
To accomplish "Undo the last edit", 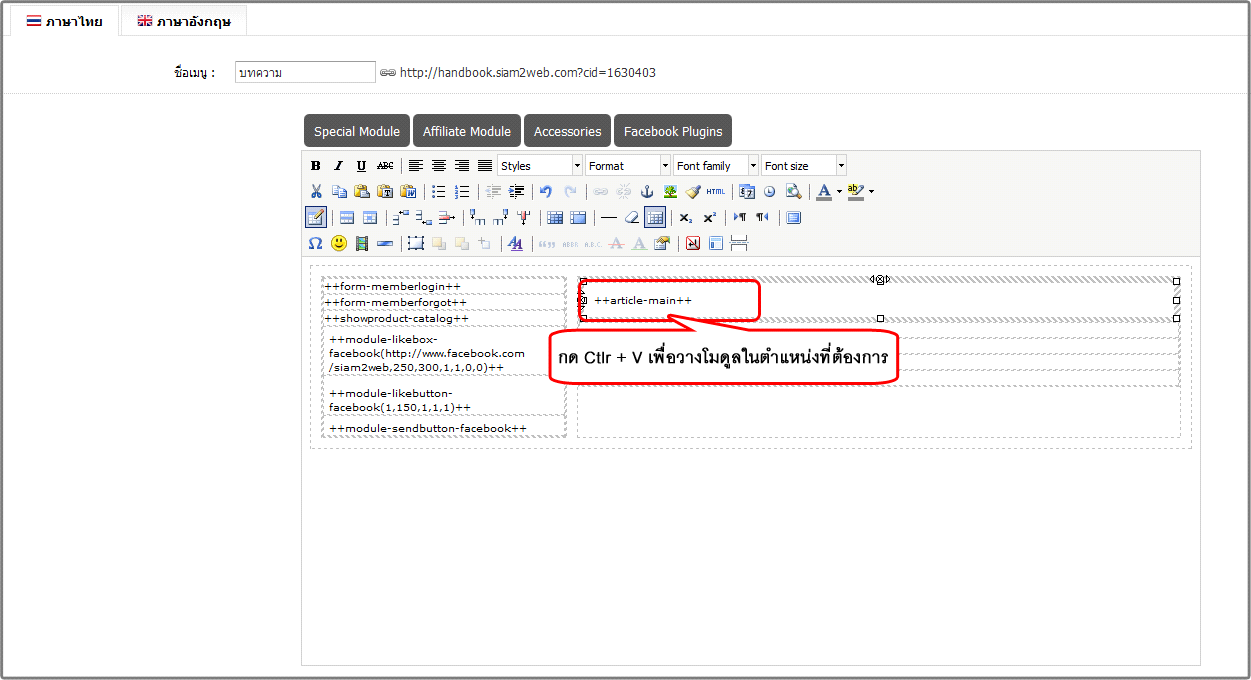I will pos(546,192).
